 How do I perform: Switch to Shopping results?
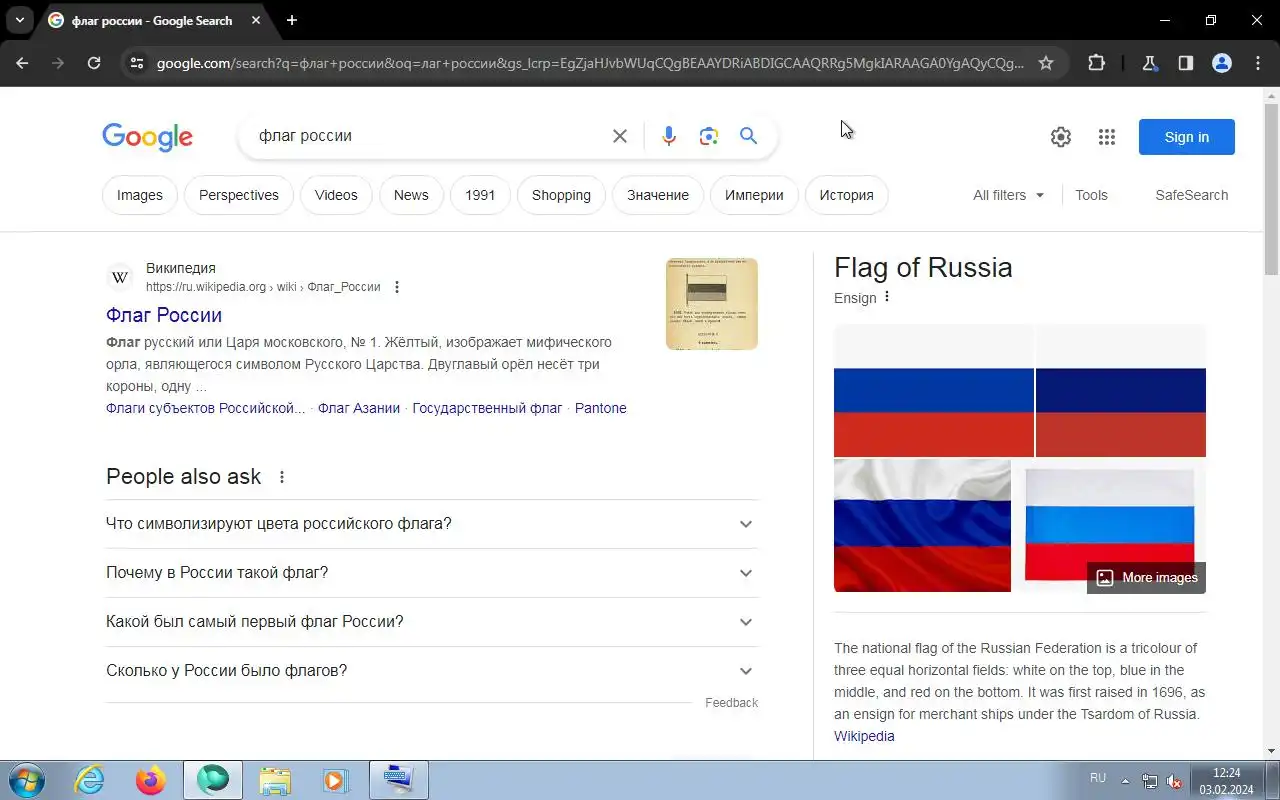pos(561,195)
